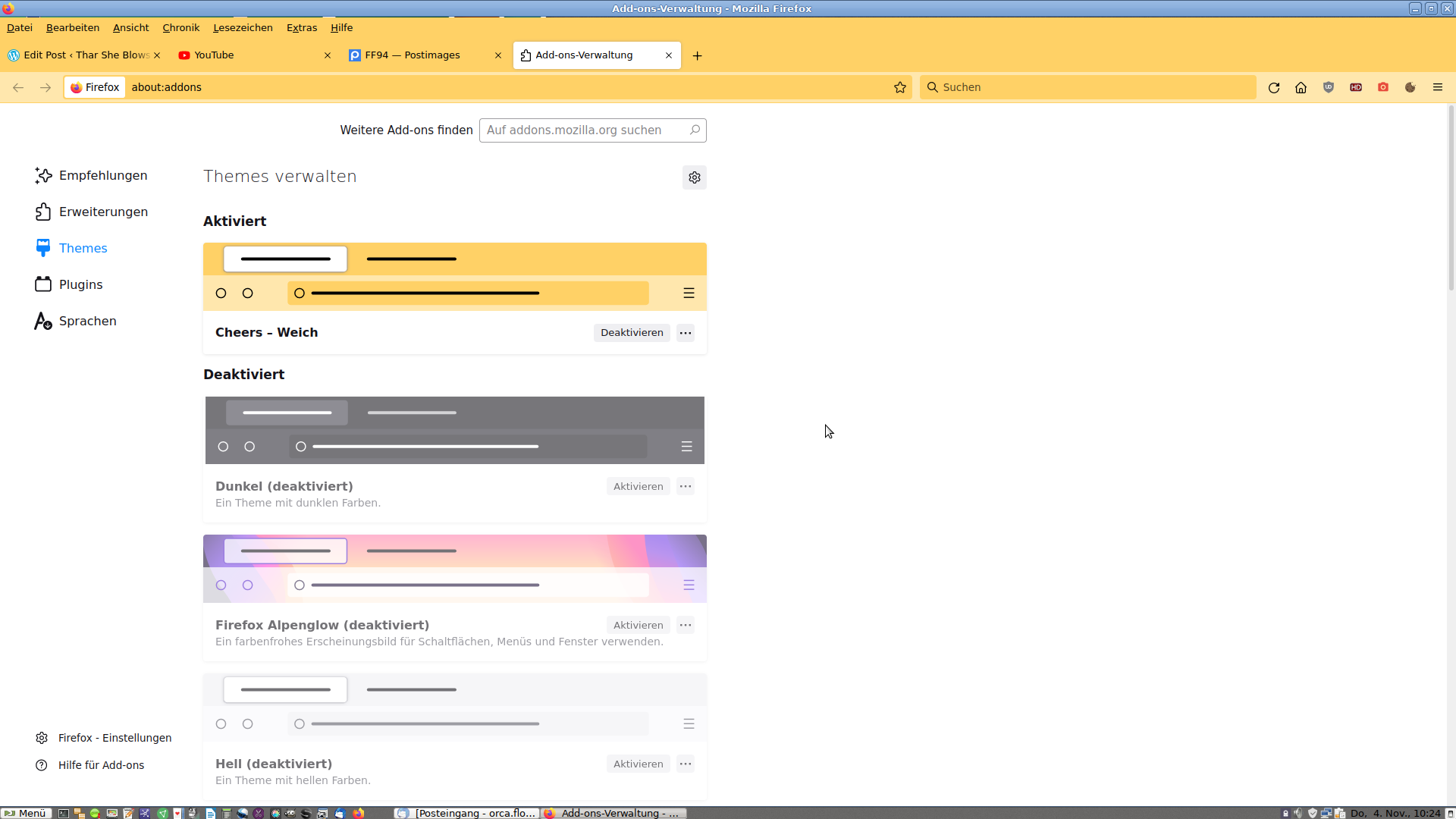Click the magnifier icon in add-ons search
Screen dimensions: 1456x819
tap(695, 130)
